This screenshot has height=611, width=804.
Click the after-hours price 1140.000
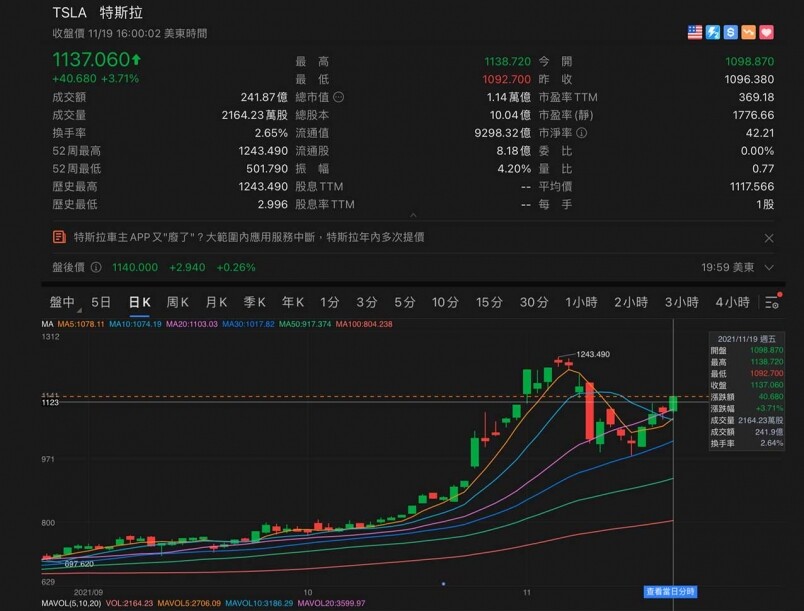click(x=135, y=267)
